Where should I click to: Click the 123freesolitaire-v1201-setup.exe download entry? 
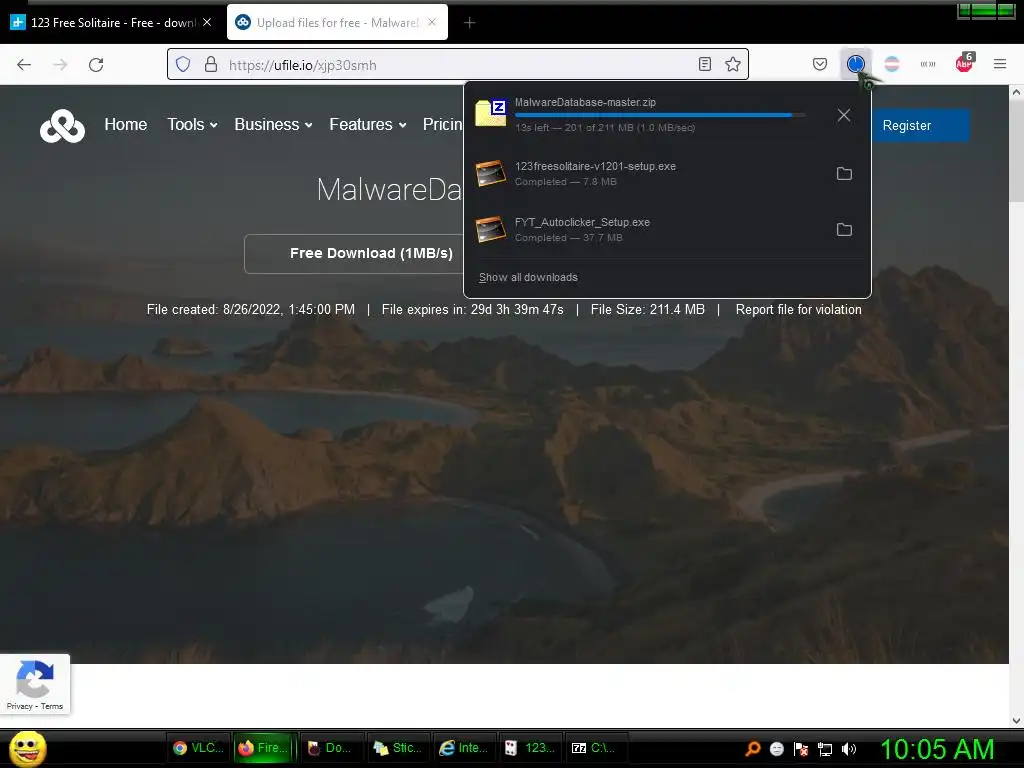coord(667,174)
